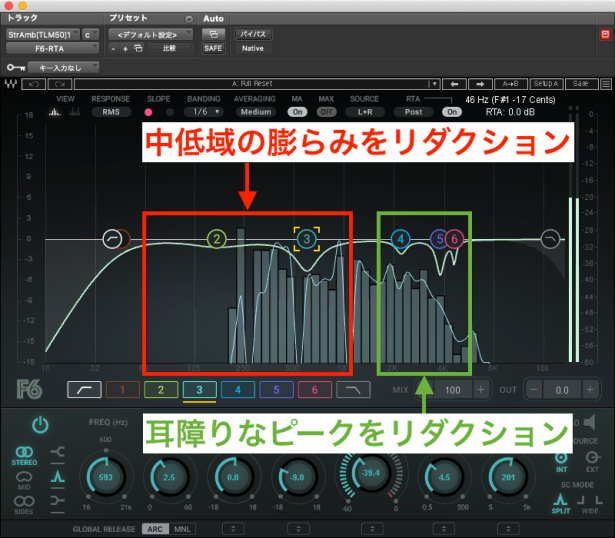The height and width of the screenshot is (538, 615).
Task: Open the プリセット menu arrow
Action: click(189, 19)
